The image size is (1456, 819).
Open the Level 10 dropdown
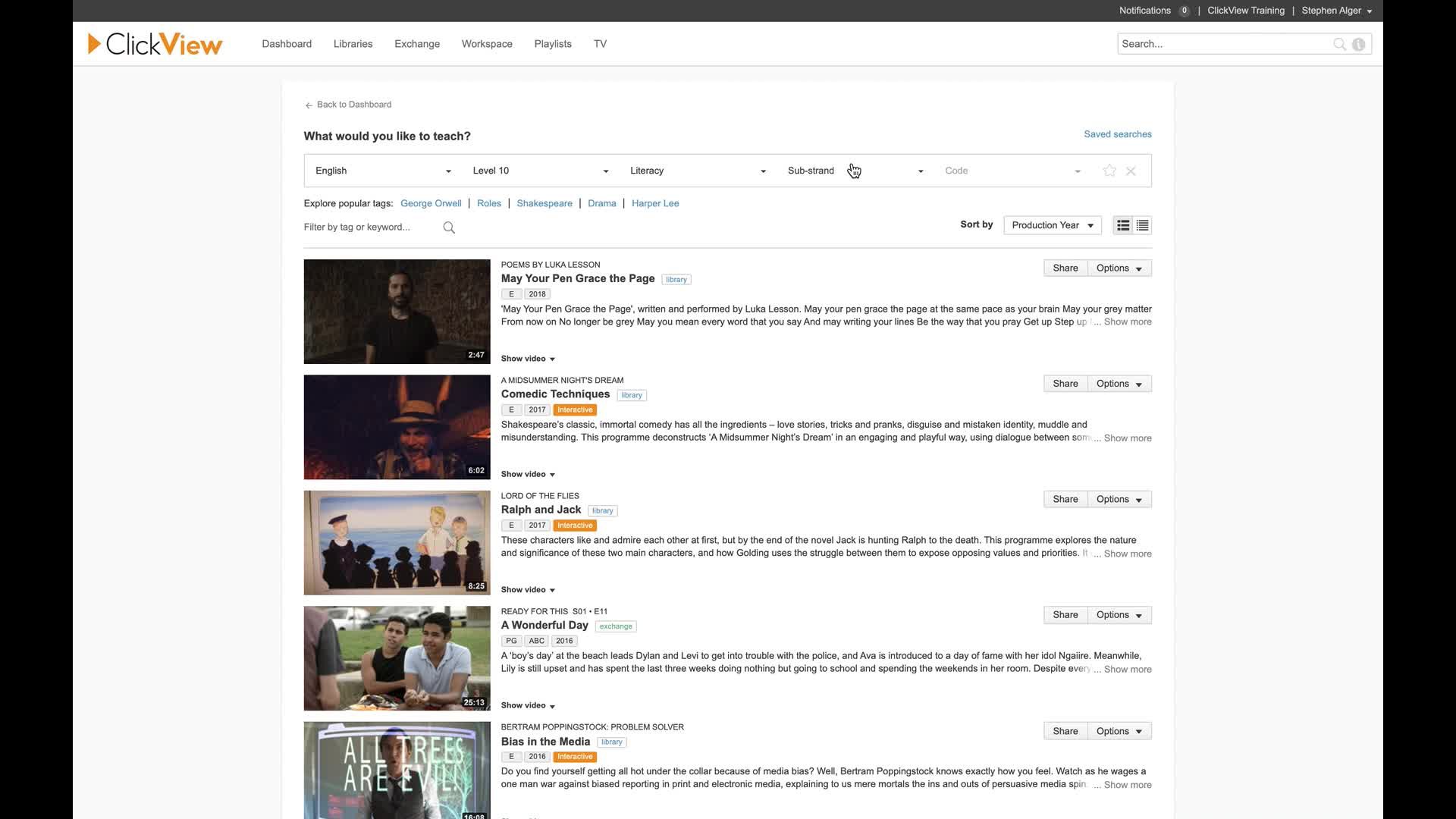tap(540, 171)
